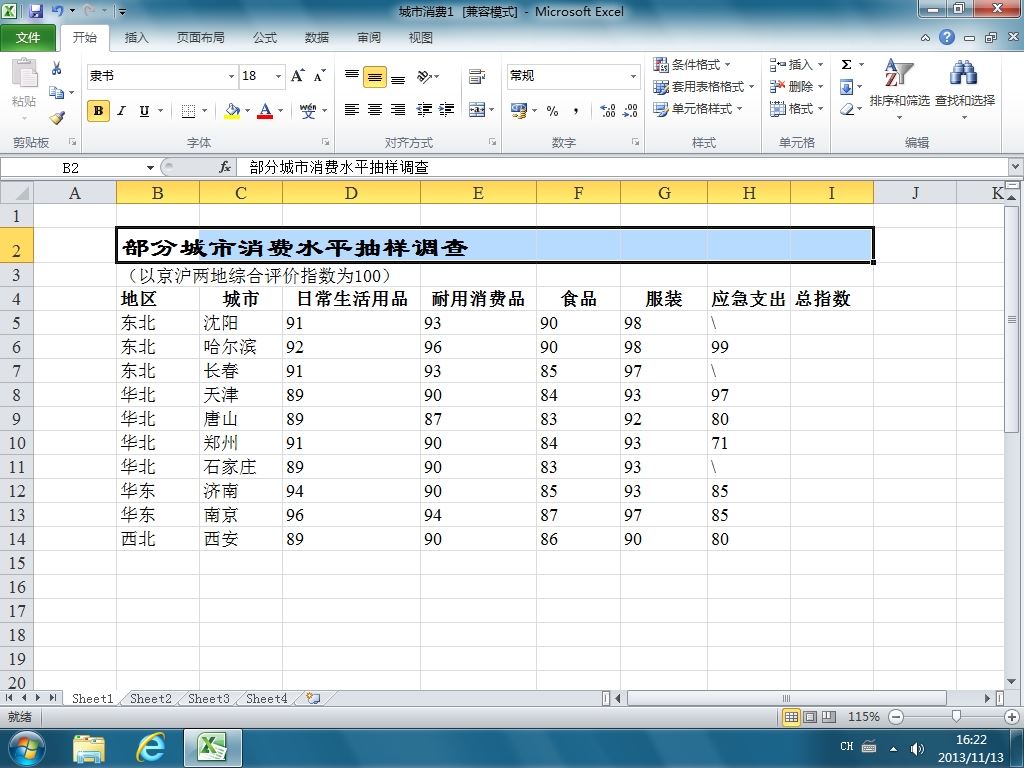
Task: Open the font name dropdown showing 隶书
Action: coord(231,76)
